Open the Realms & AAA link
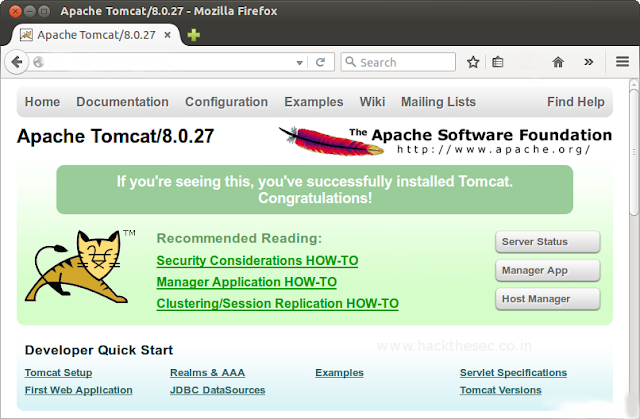Image resolution: width=640 pixels, height=419 pixels. (207, 372)
